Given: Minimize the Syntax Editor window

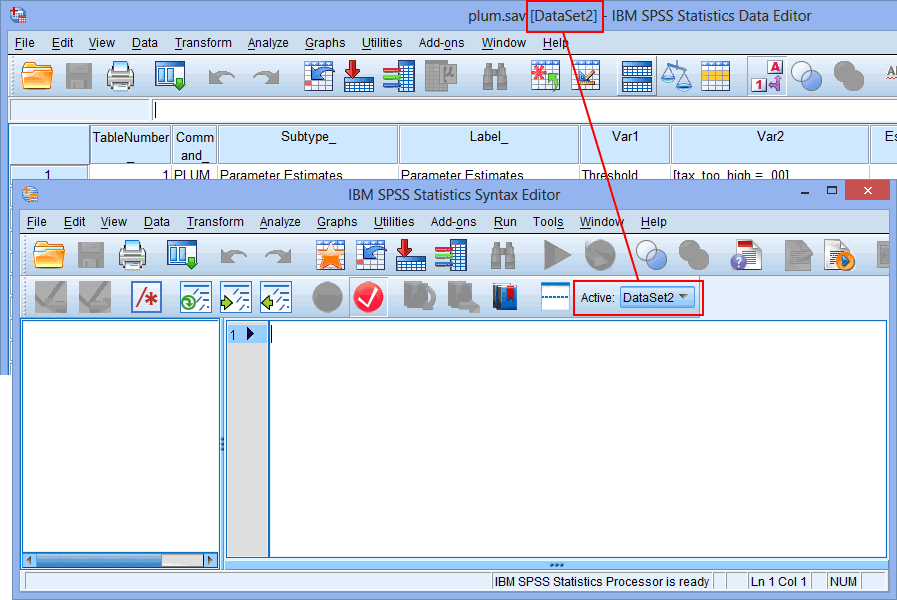Looking at the screenshot, I should (805, 192).
